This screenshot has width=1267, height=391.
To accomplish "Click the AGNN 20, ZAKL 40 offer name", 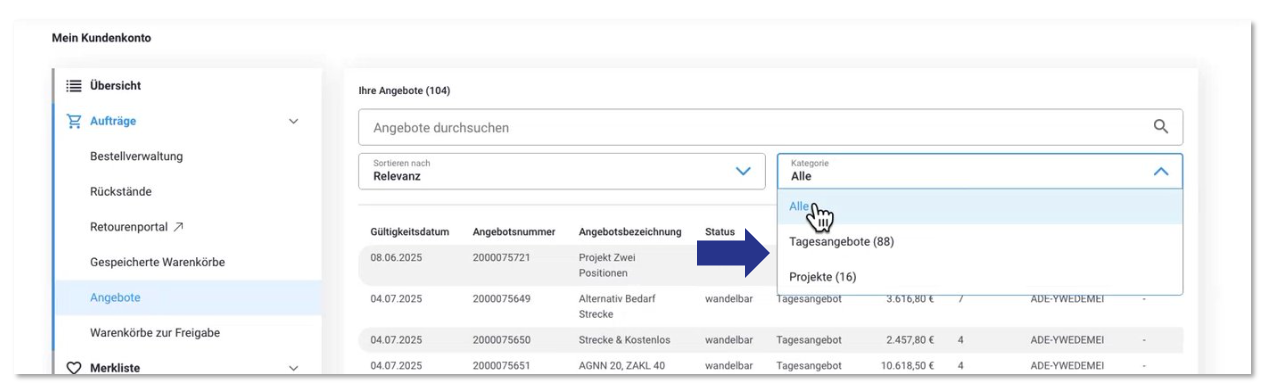I will point(622,366).
